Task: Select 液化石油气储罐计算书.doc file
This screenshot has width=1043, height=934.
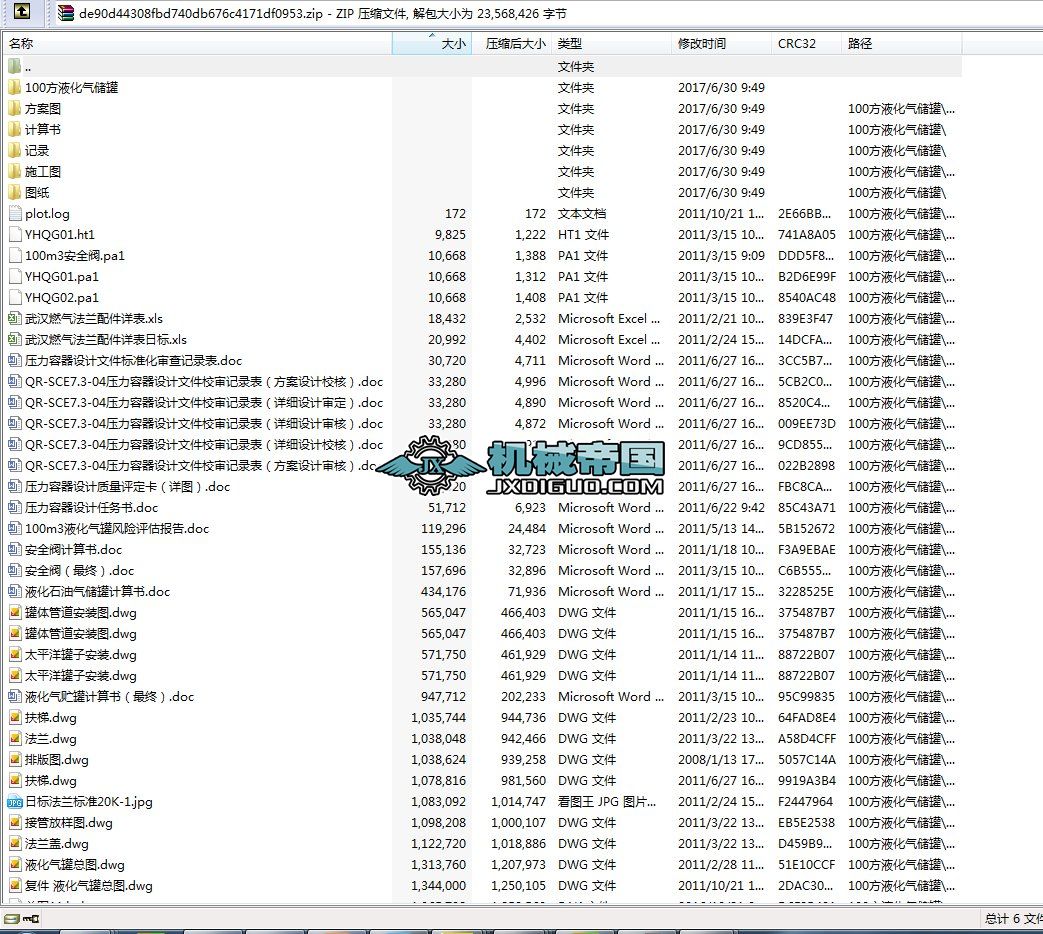Action: pyautogui.click(x=97, y=591)
